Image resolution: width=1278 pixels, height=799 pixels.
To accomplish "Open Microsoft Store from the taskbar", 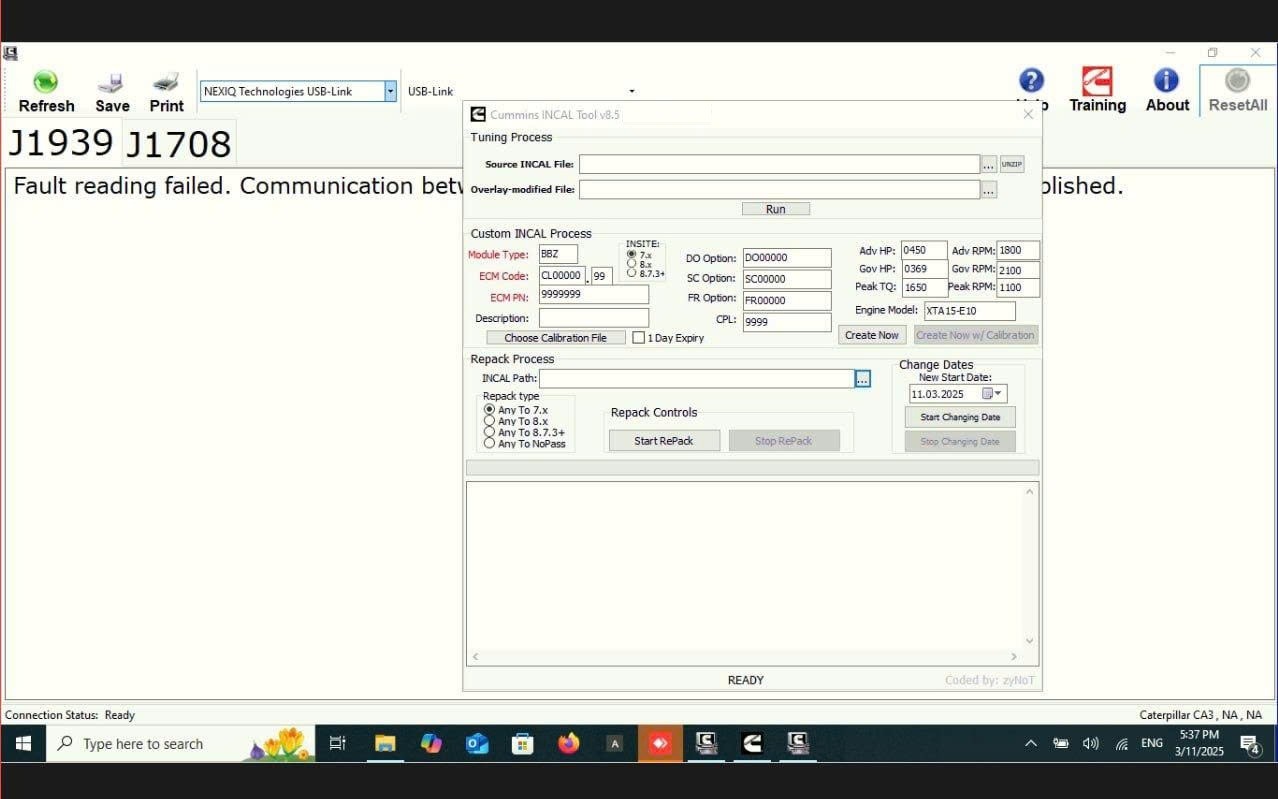I will (x=522, y=743).
